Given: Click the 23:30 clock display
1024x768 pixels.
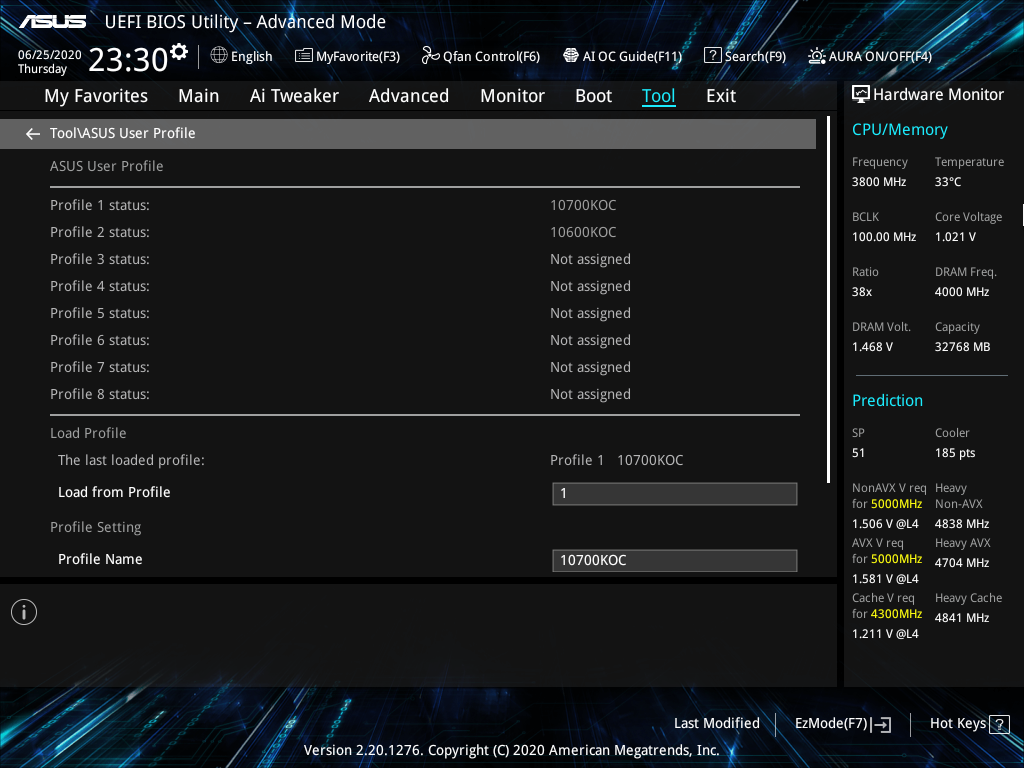Looking at the screenshot, I should 128,59.
